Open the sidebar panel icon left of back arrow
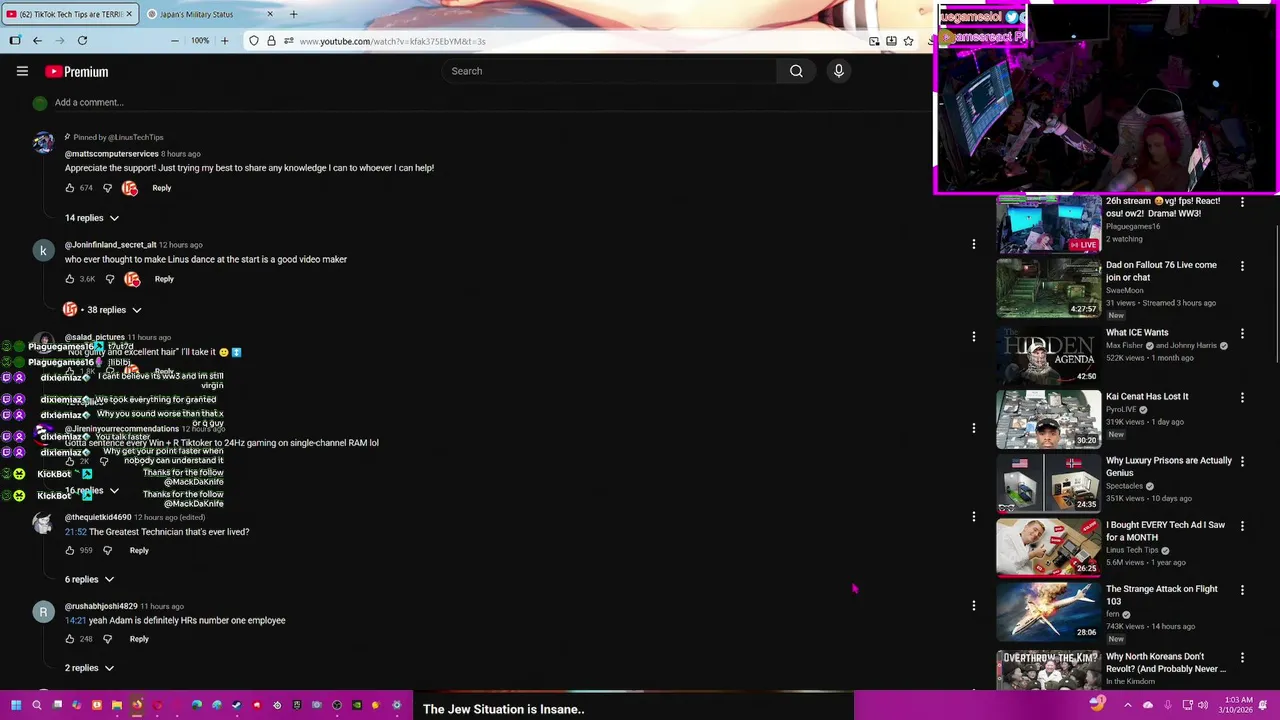Image resolution: width=1280 pixels, height=720 pixels. click(x=15, y=41)
